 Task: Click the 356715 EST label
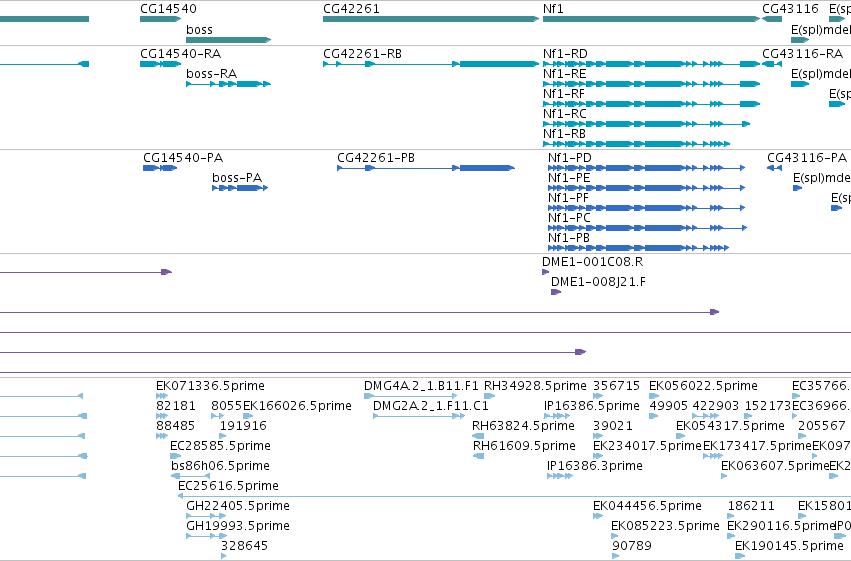616,386
